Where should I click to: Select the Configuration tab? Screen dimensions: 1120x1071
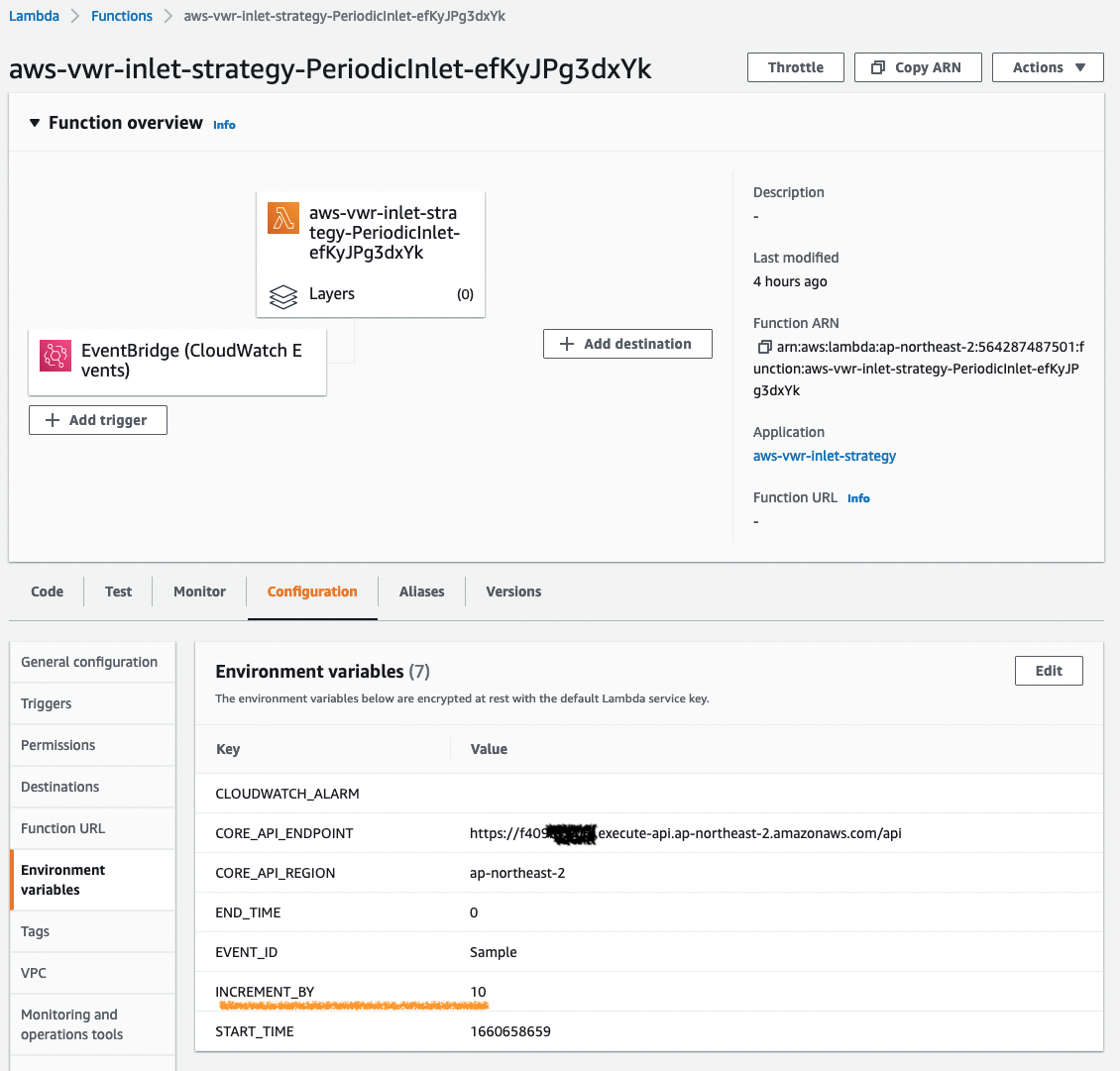click(x=312, y=591)
